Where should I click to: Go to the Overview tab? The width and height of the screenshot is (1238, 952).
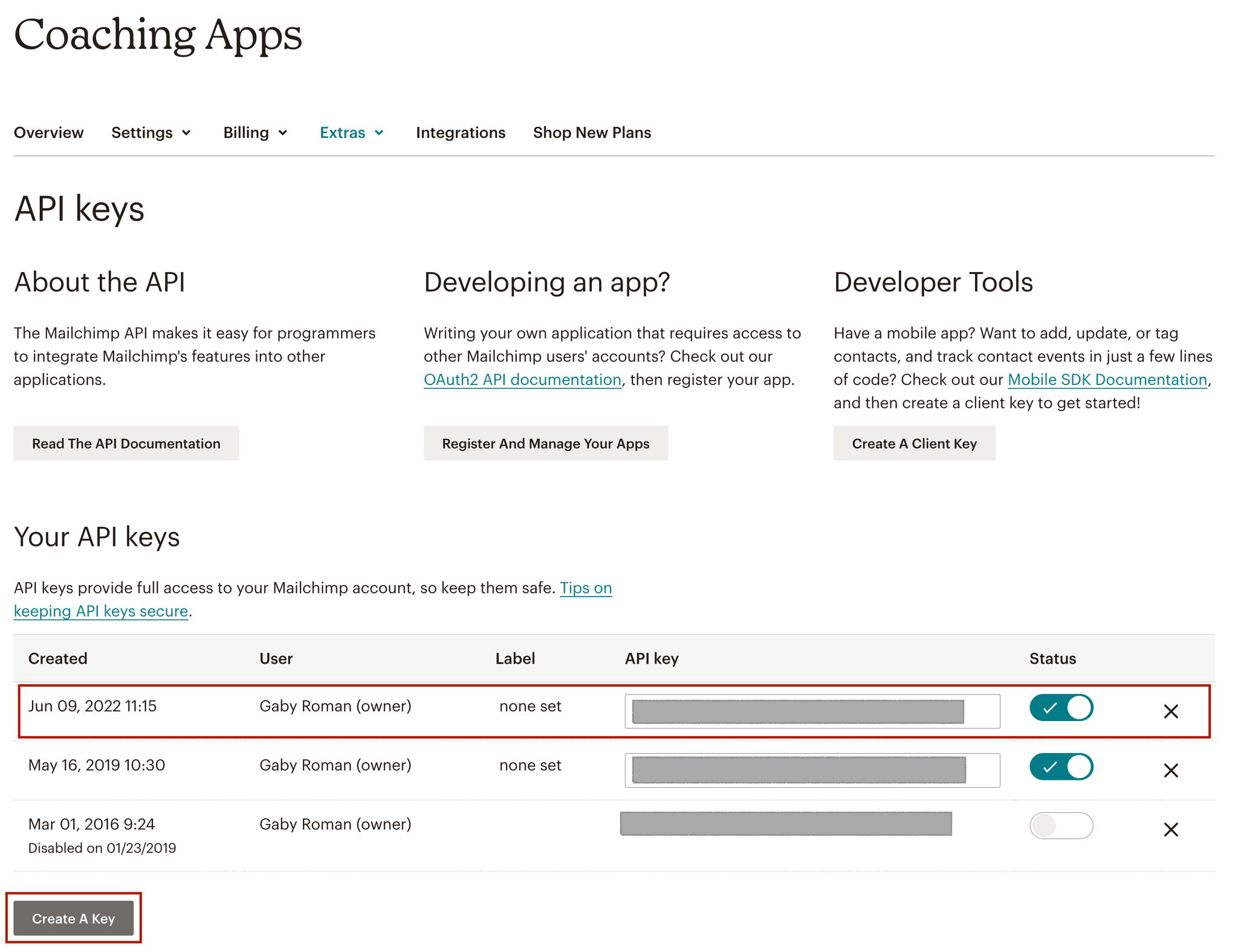[x=48, y=132]
